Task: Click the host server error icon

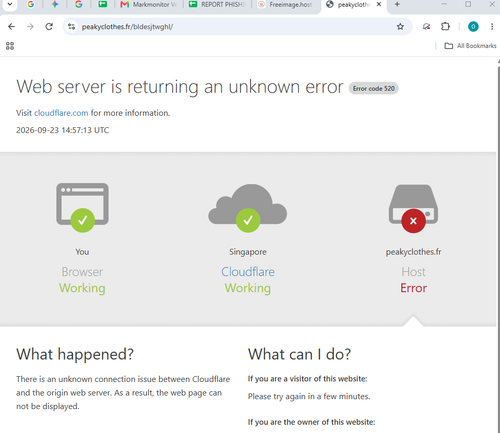Action: (x=413, y=209)
